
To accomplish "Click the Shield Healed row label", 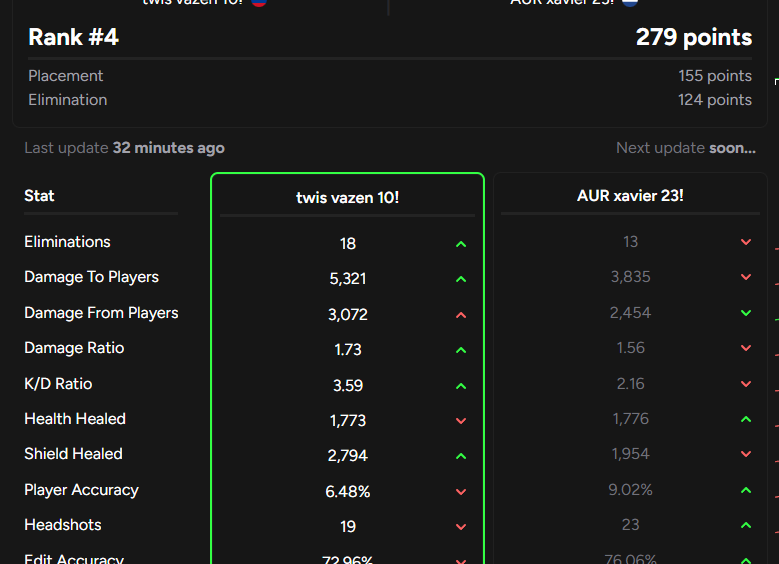I will tap(73, 454).
